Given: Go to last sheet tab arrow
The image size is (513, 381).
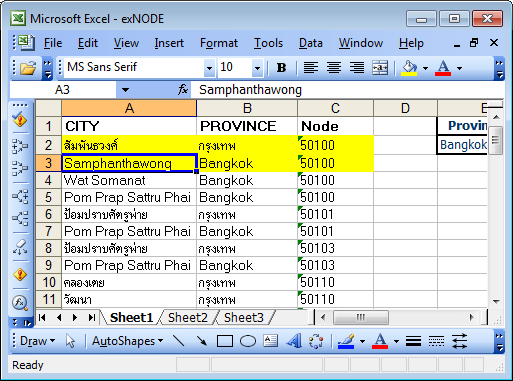Looking at the screenshot, I should point(92,317).
